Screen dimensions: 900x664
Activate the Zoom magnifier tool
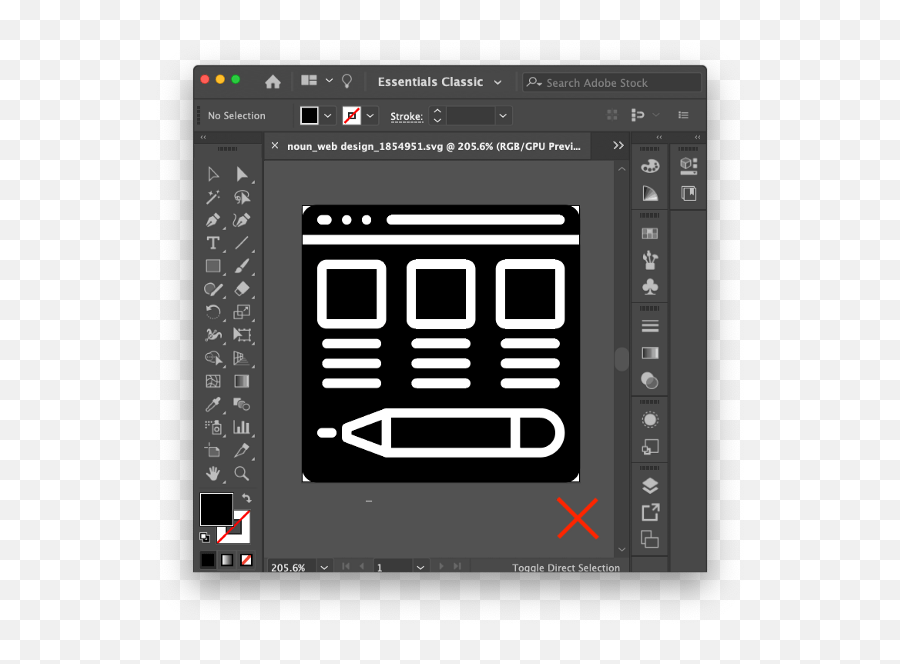tap(242, 473)
